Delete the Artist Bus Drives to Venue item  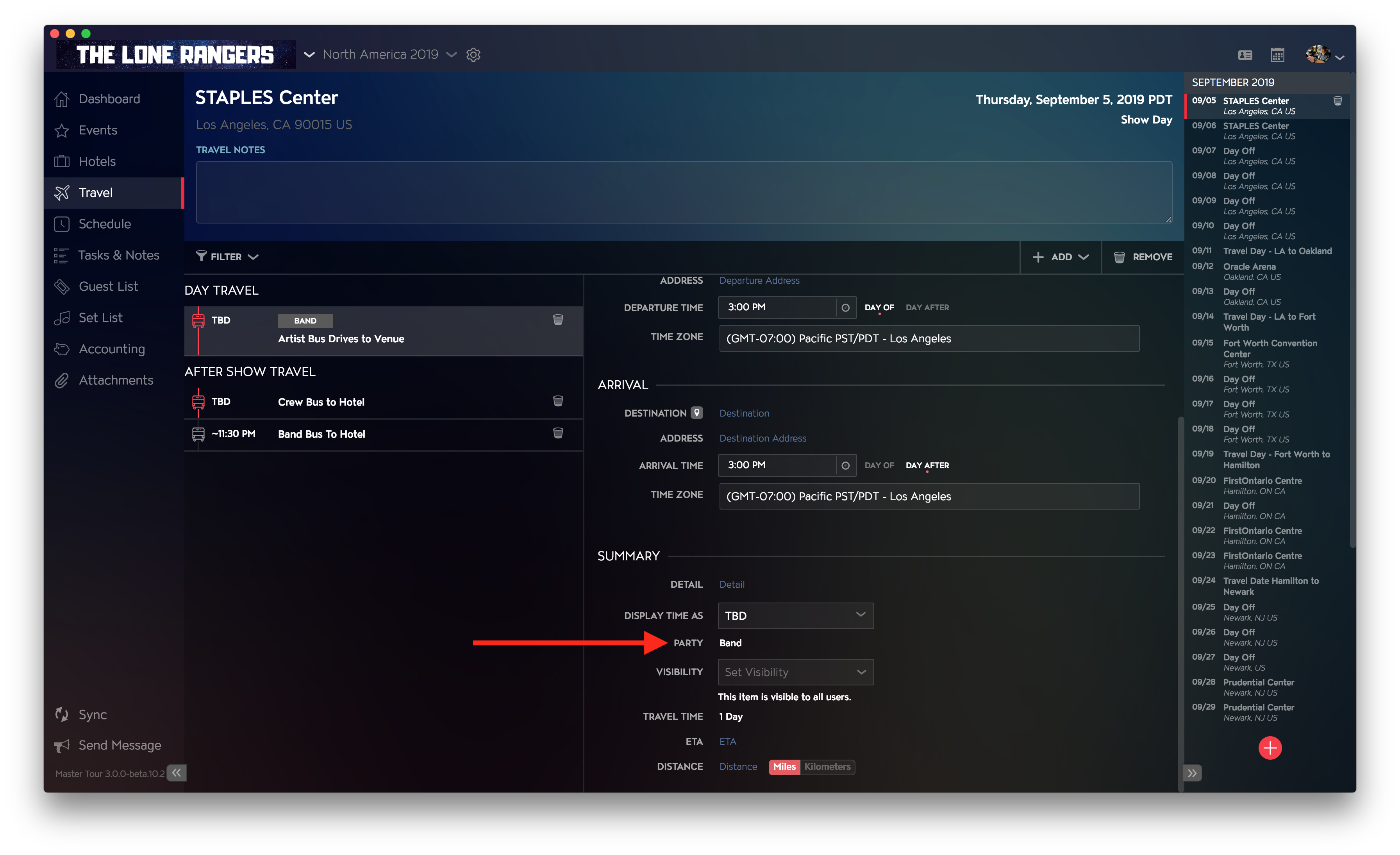(x=558, y=320)
